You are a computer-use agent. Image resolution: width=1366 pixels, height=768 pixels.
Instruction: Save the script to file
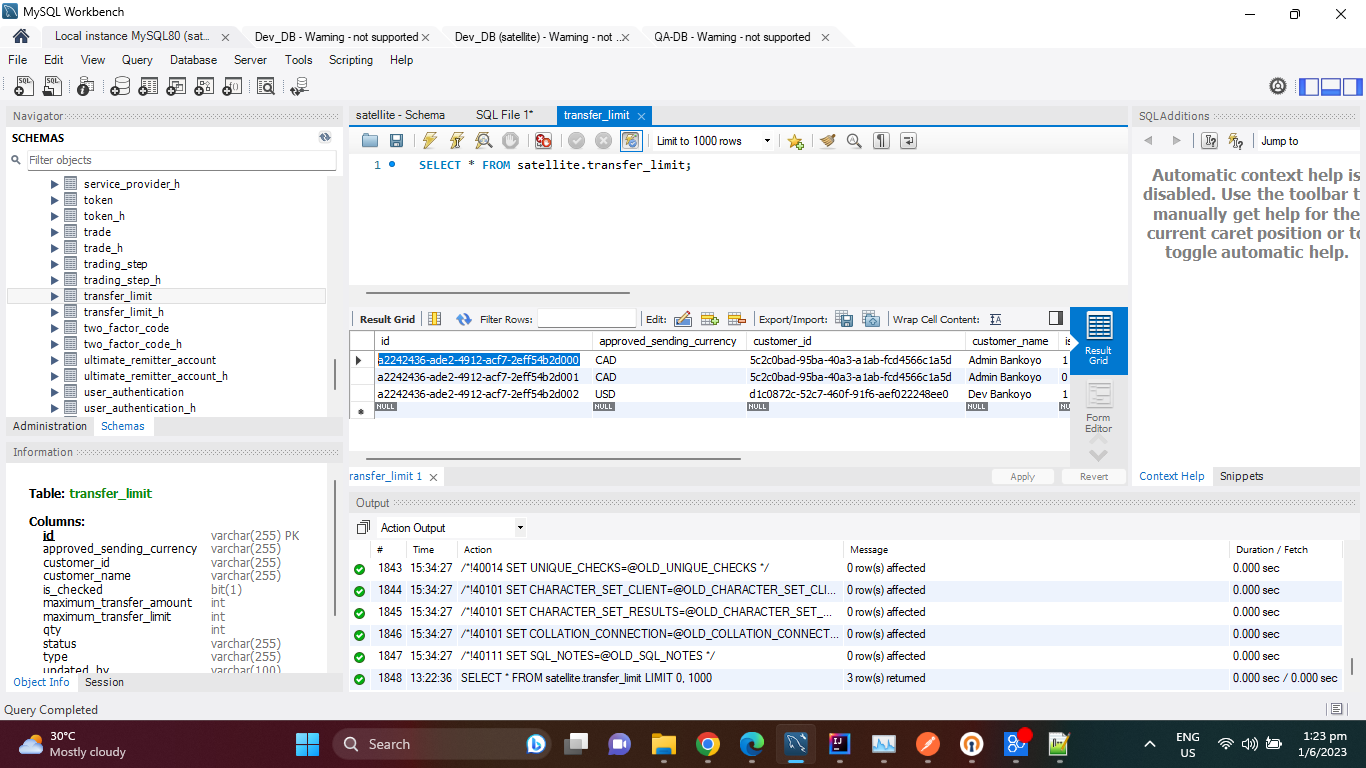[x=396, y=141]
